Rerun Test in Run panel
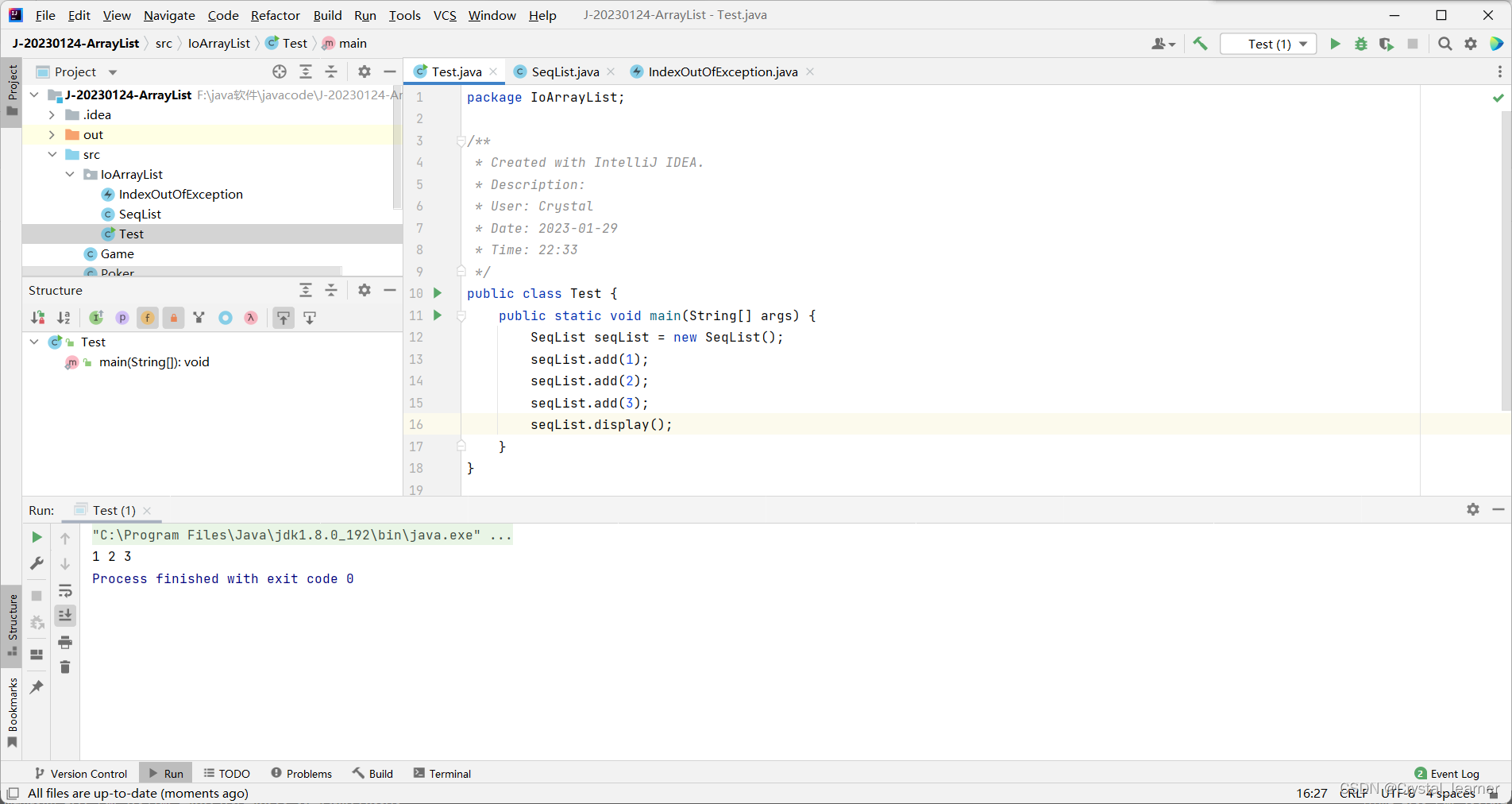 pos(37,538)
